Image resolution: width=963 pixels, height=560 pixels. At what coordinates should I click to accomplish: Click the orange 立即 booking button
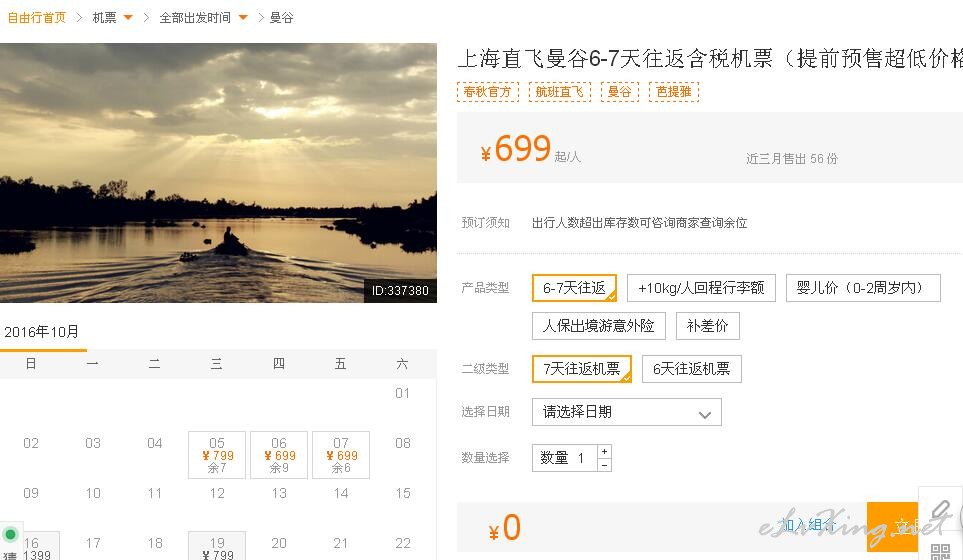click(892, 526)
